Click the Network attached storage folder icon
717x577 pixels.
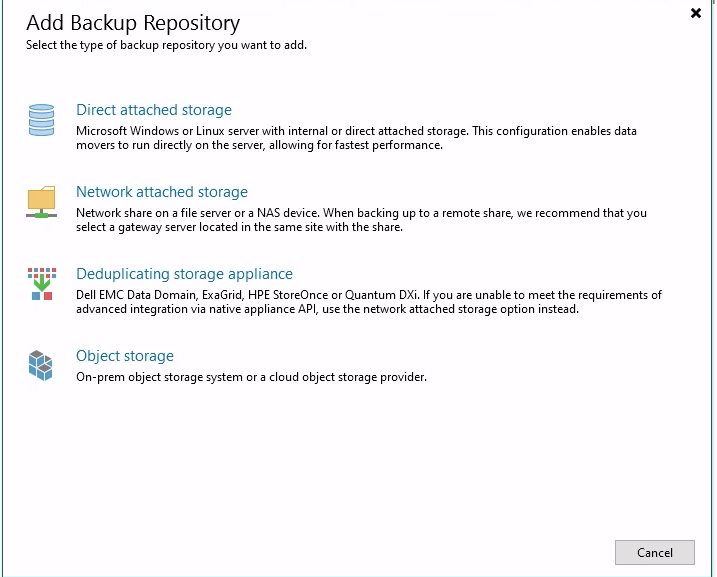(41, 202)
